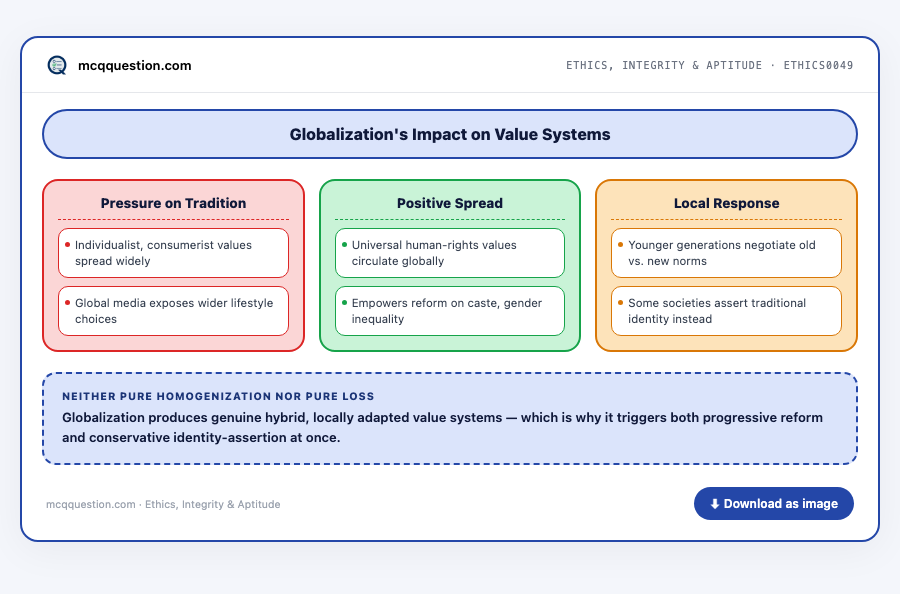Click the mcqquestion.com logo icon
The image size is (900, 594).
click(x=57, y=65)
